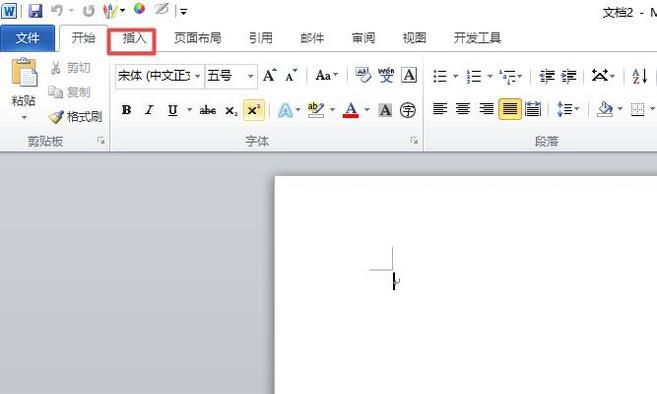The width and height of the screenshot is (657, 394).
Task: Apply multilevel list
Action: point(508,77)
